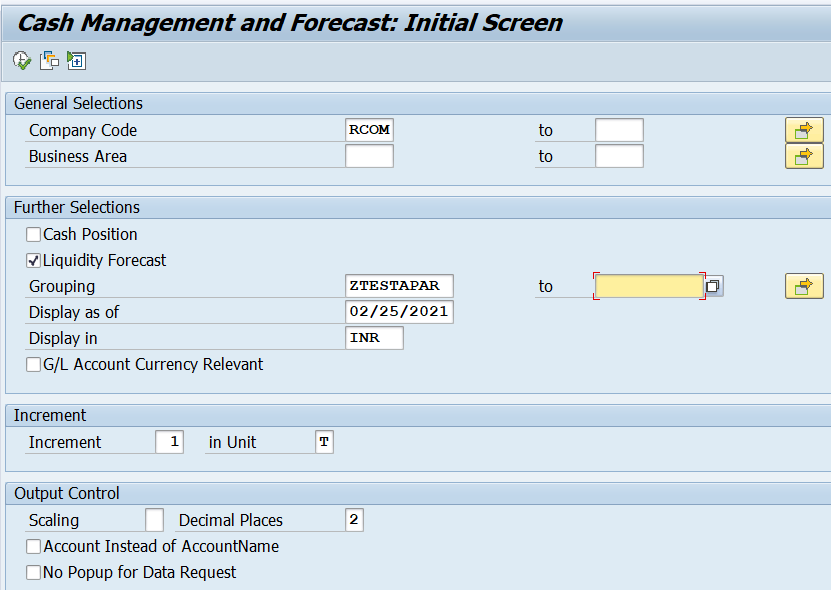Click the Decimal Places field

(354, 520)
